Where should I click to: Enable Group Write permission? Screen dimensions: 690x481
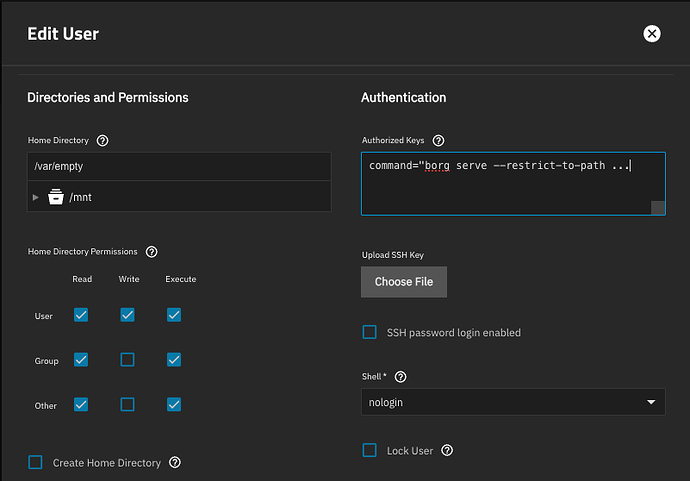coord(128,360)
